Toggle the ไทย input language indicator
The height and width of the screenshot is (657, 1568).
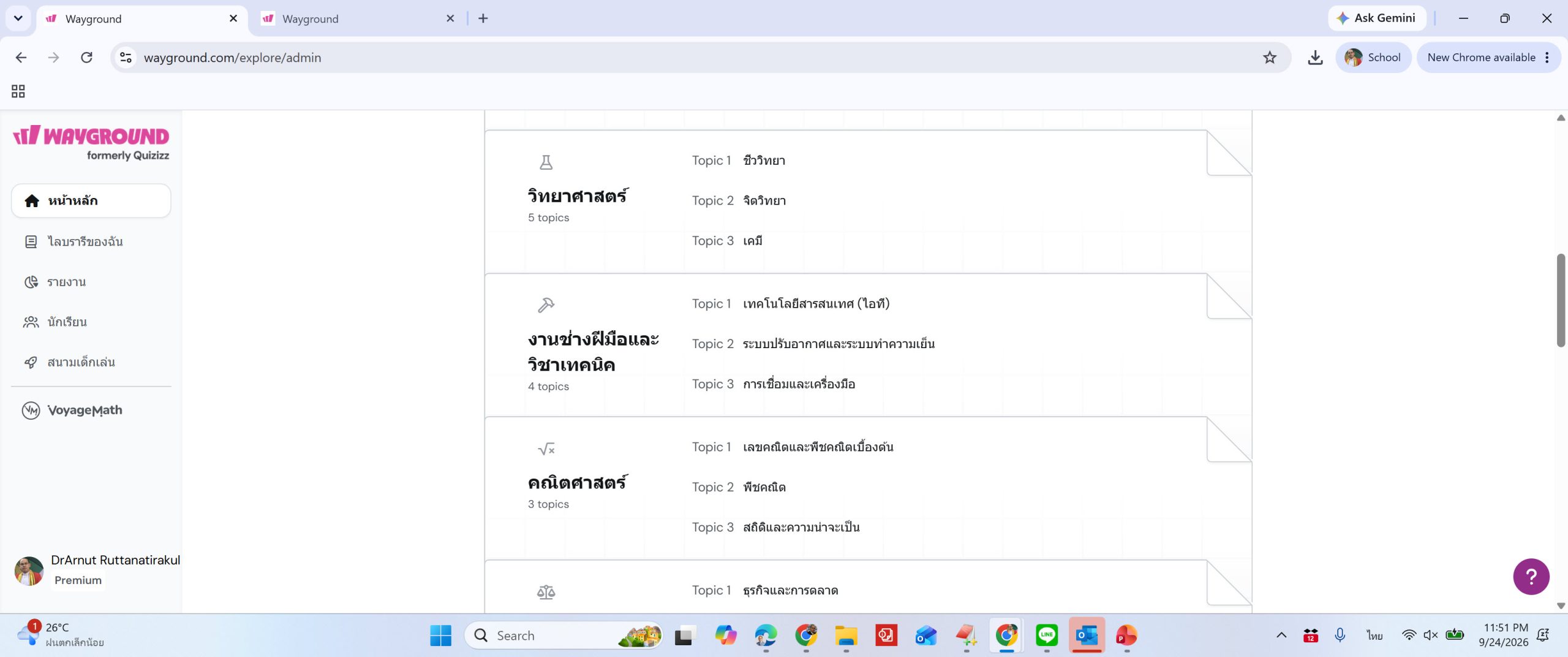click(x=1374, y=636)
